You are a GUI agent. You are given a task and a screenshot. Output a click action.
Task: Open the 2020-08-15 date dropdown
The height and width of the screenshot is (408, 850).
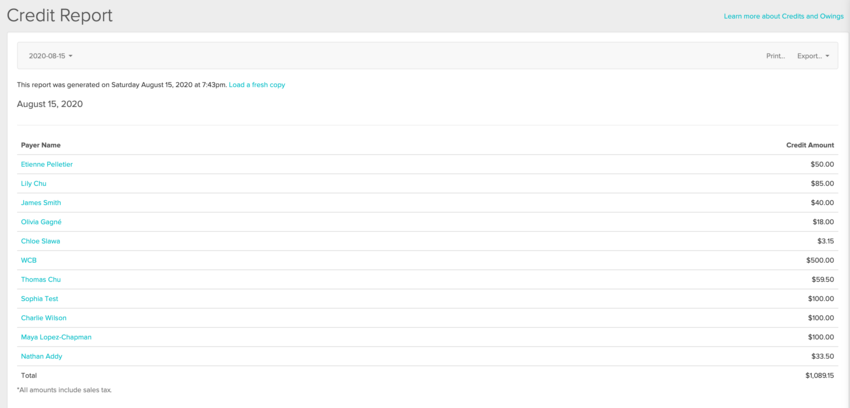[x=51, y=56]
